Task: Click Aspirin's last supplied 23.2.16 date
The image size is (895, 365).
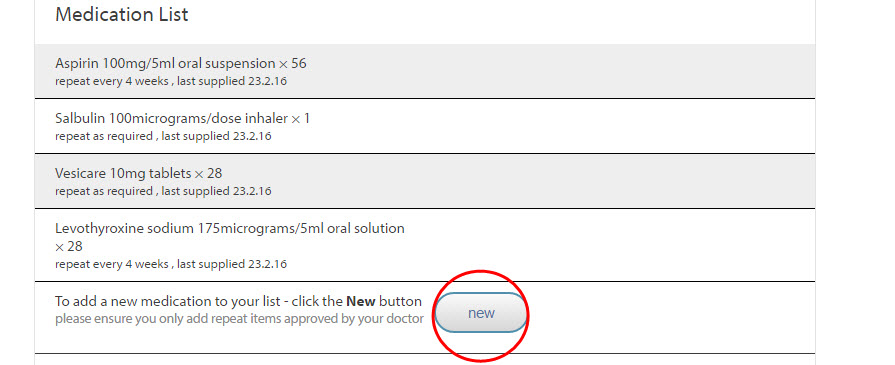Action: tap(232, 81)
